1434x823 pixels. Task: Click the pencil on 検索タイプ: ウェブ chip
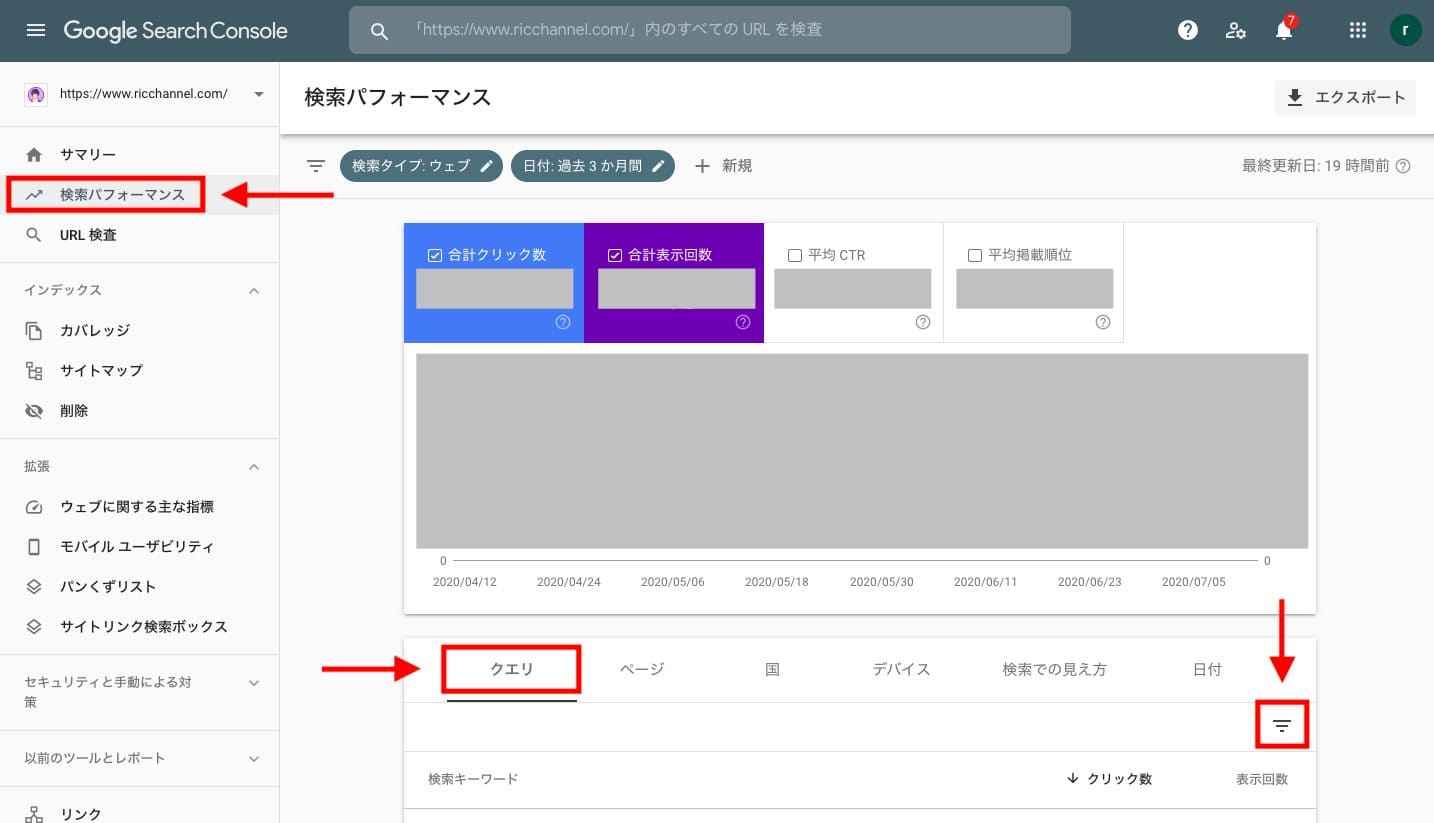click(x=486, y=166)
